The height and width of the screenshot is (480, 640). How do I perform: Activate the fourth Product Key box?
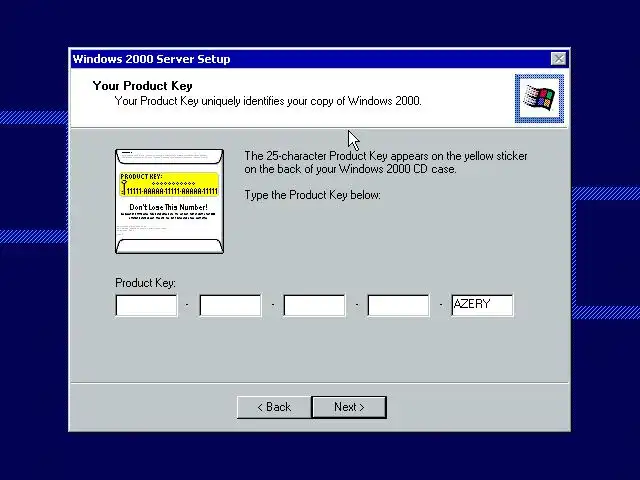point(398,305)
